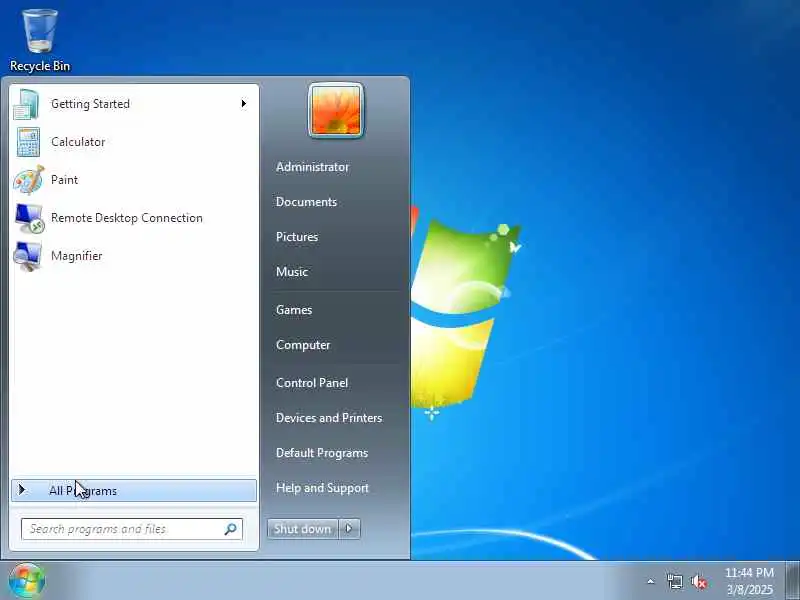Image resolution: width=800 pixels, height=600 pixels.
Task: Open Pictures library
Action: pos(297,237)
